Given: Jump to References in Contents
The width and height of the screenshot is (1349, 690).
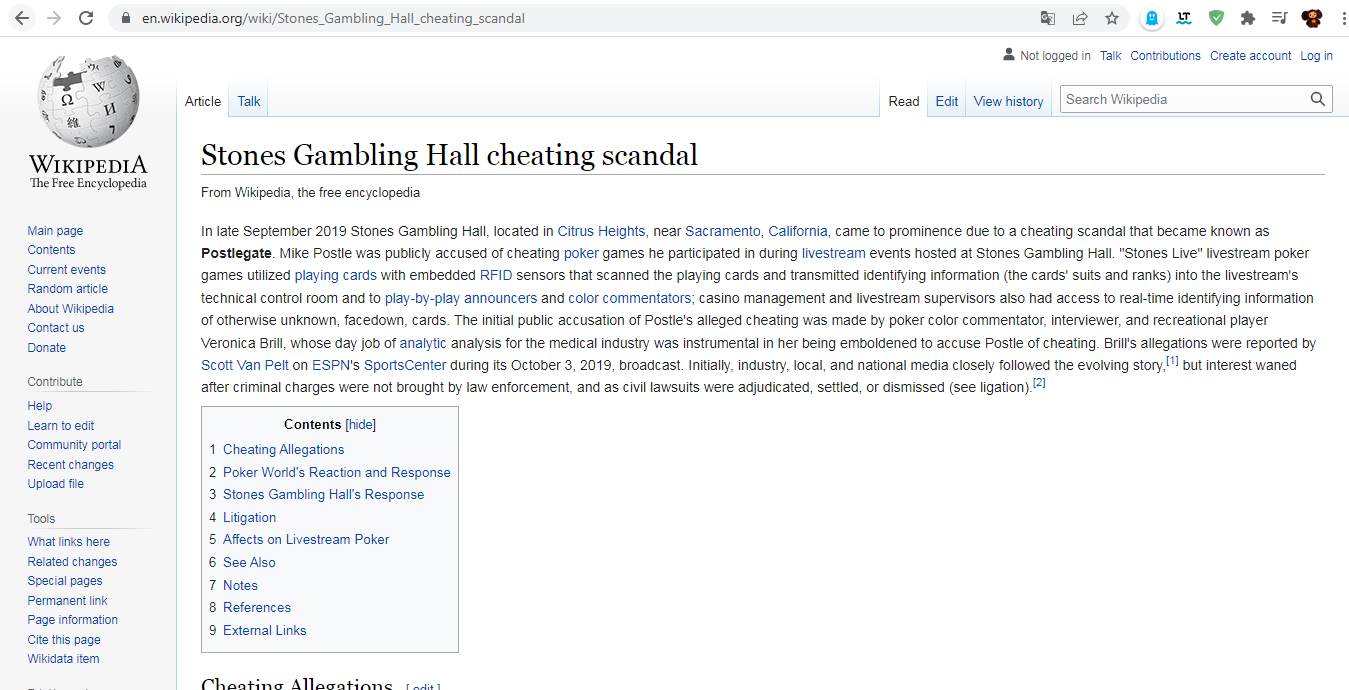Looking at the screenshot, I should [x=257, y=608].
